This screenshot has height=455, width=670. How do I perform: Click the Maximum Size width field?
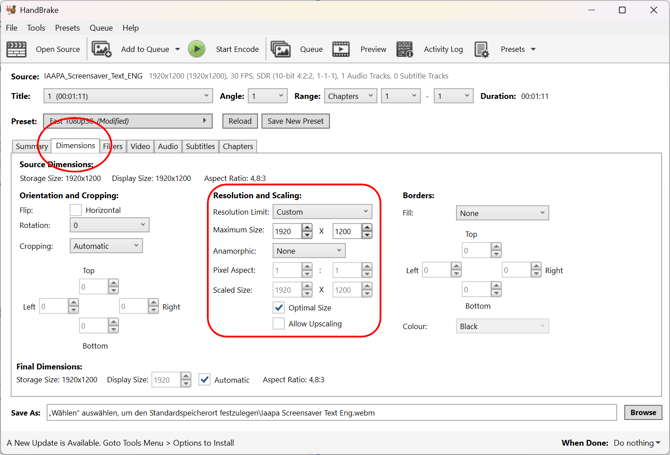tap(288, 231)
